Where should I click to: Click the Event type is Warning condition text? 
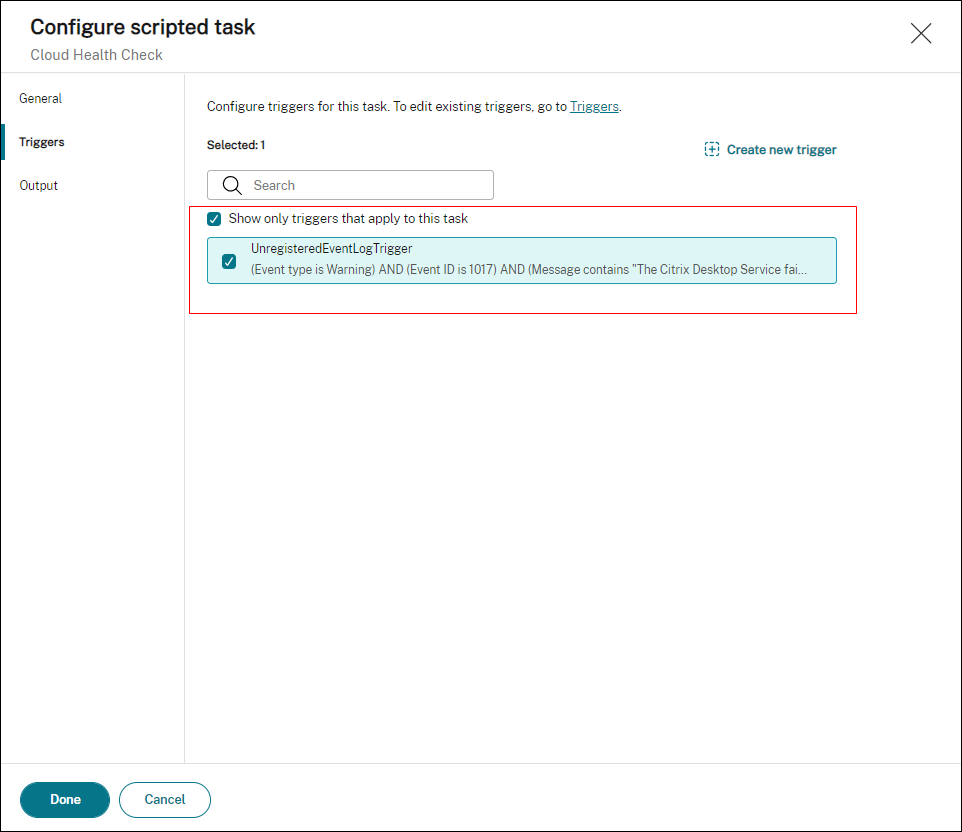click(x=529, y=269)
